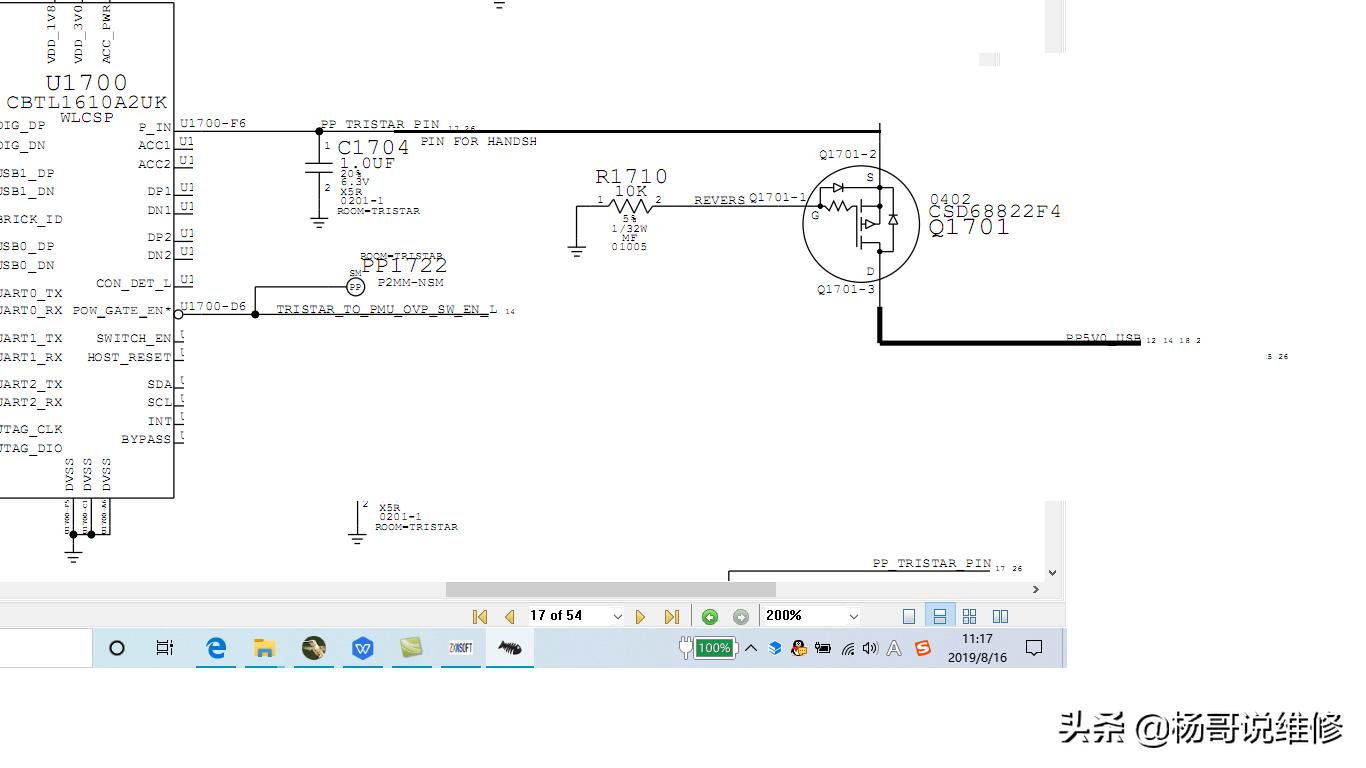
Task: Switch to two-page facing view
Action: (1000, 616)
